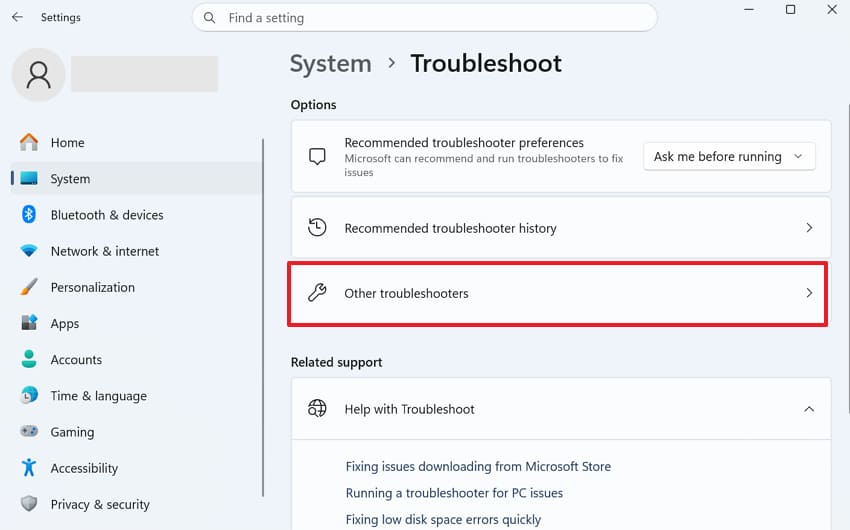Viewport: 850px width, 530px height.
Task: Click the Home house icon
Action: (x=29, y=143)
